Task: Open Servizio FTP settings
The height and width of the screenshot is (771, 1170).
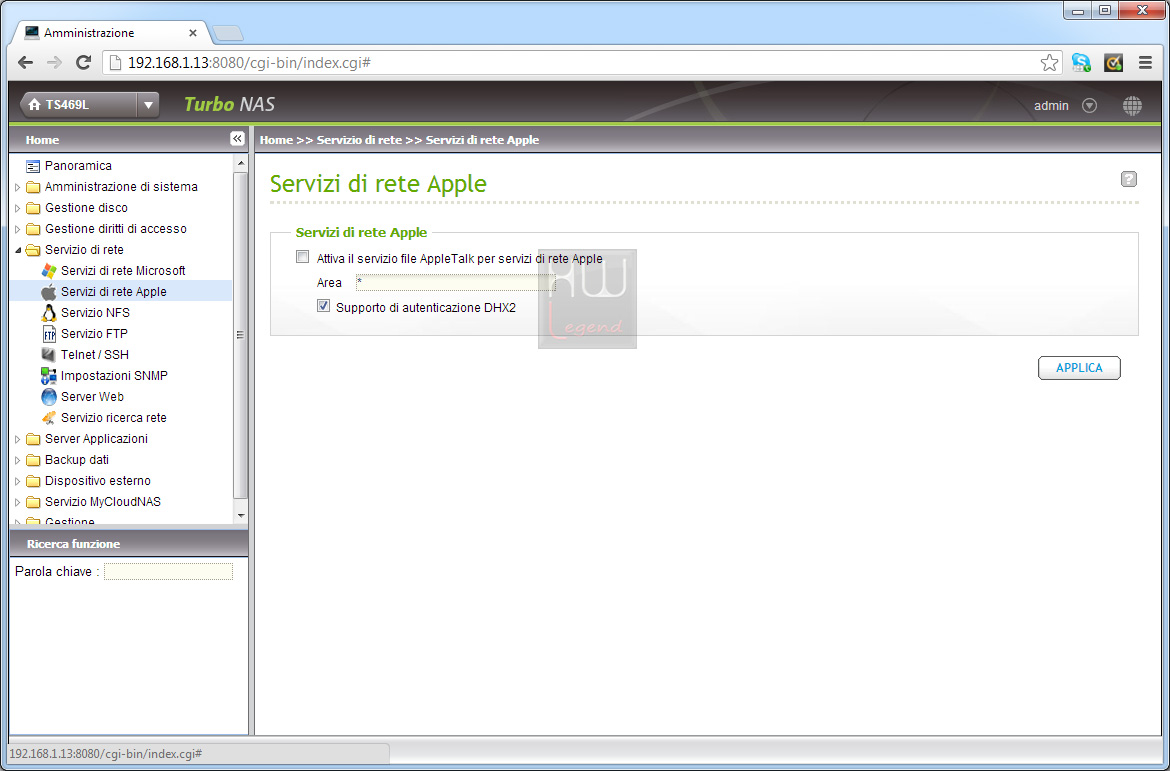Action: click(x=94, y=334)
